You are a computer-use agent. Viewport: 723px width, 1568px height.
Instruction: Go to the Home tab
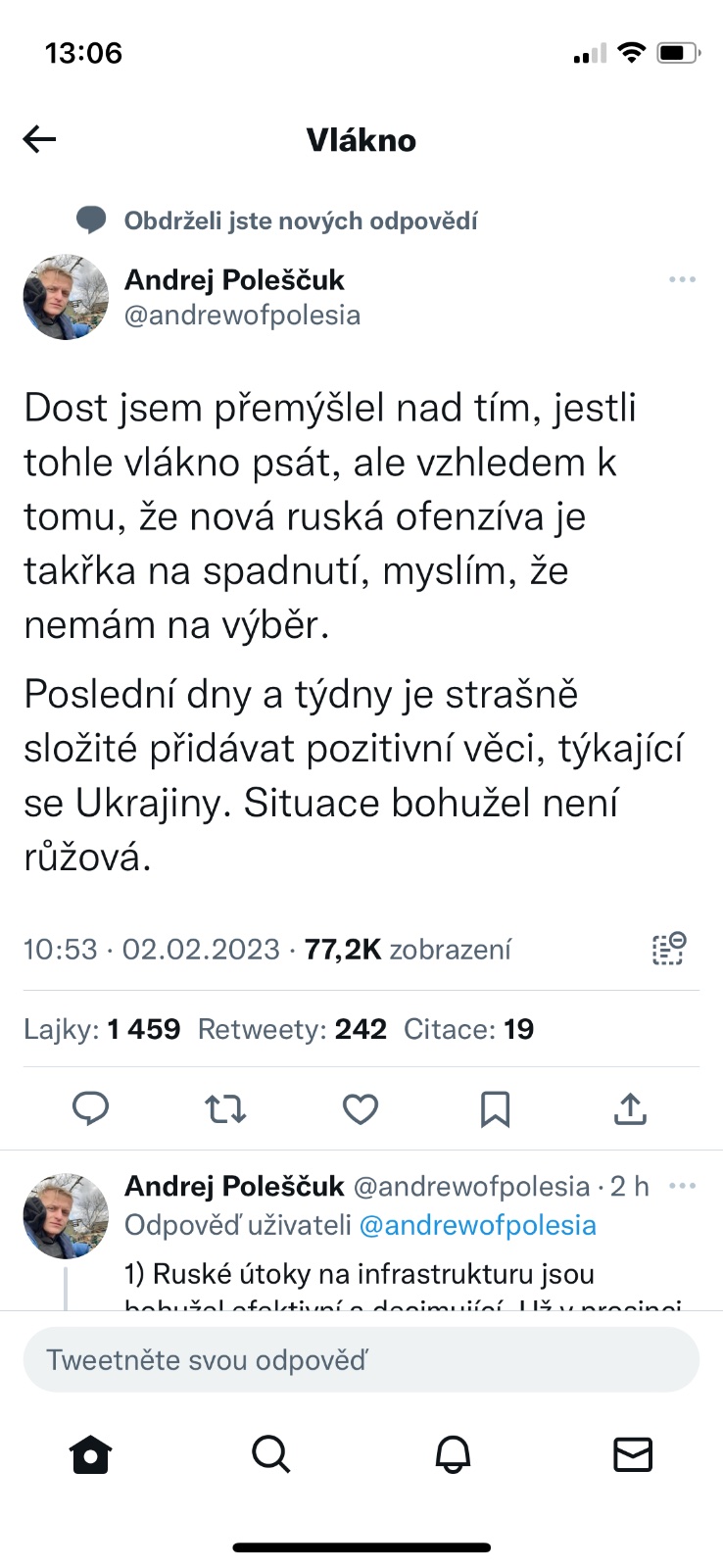(x=91, y=1455)
